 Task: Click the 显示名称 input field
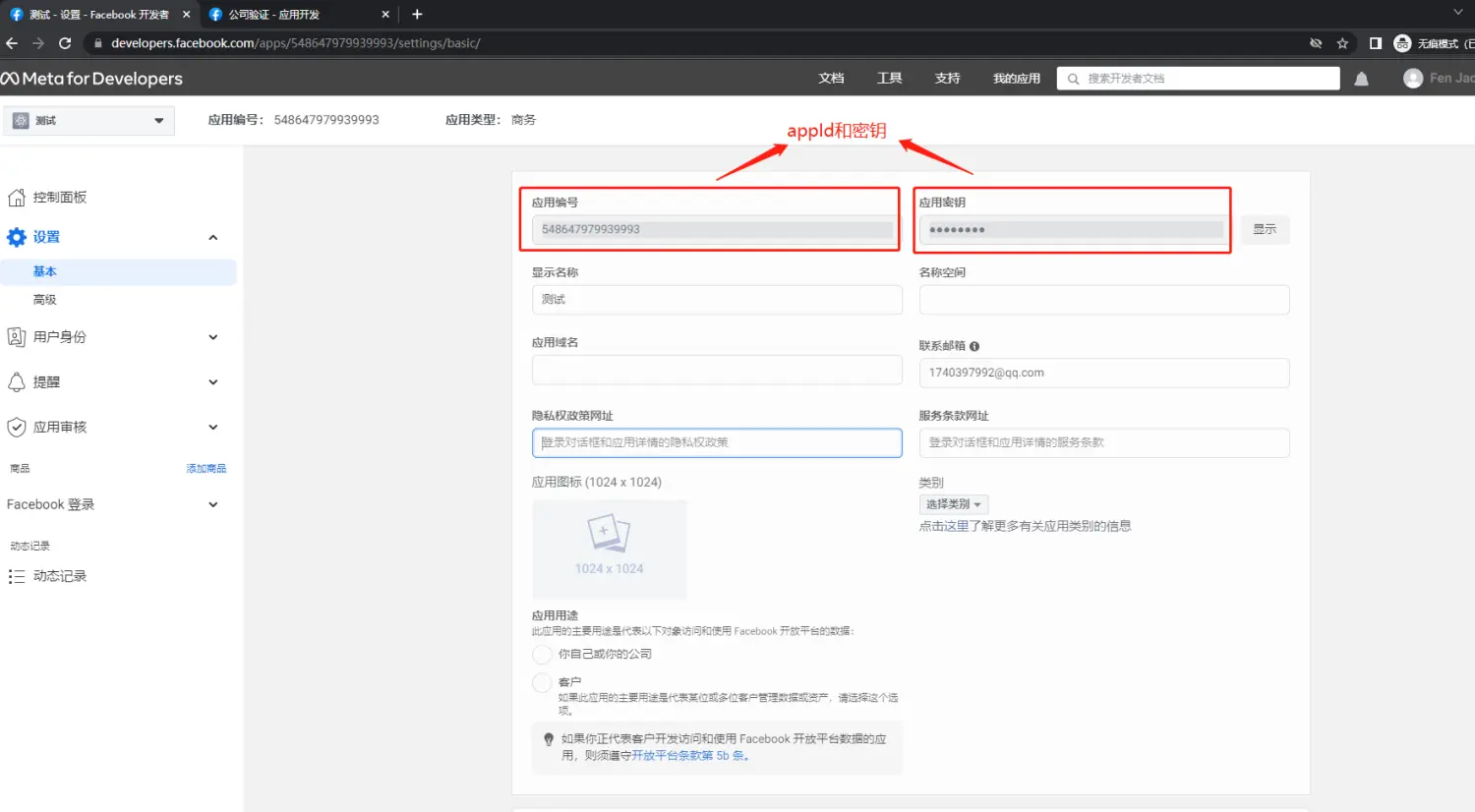click(x=717, y=300)
